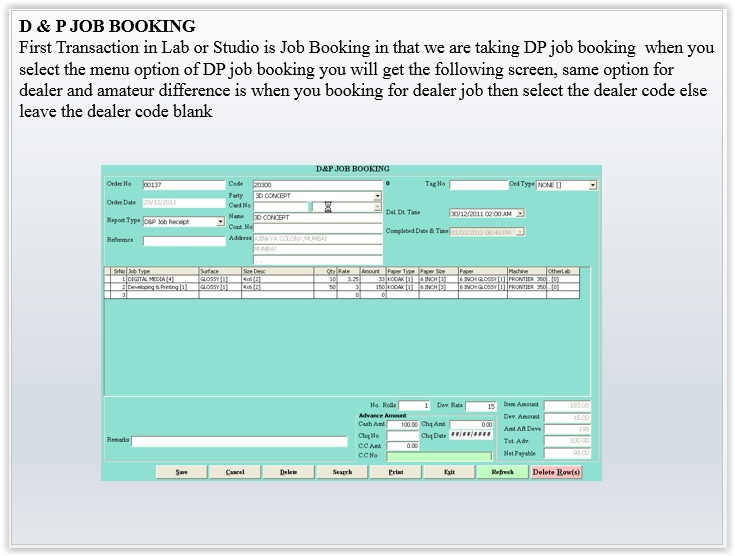Click the No. Rolls input field
The height and width of the screenshot is (556, 735).
click(x=414, y=406)
